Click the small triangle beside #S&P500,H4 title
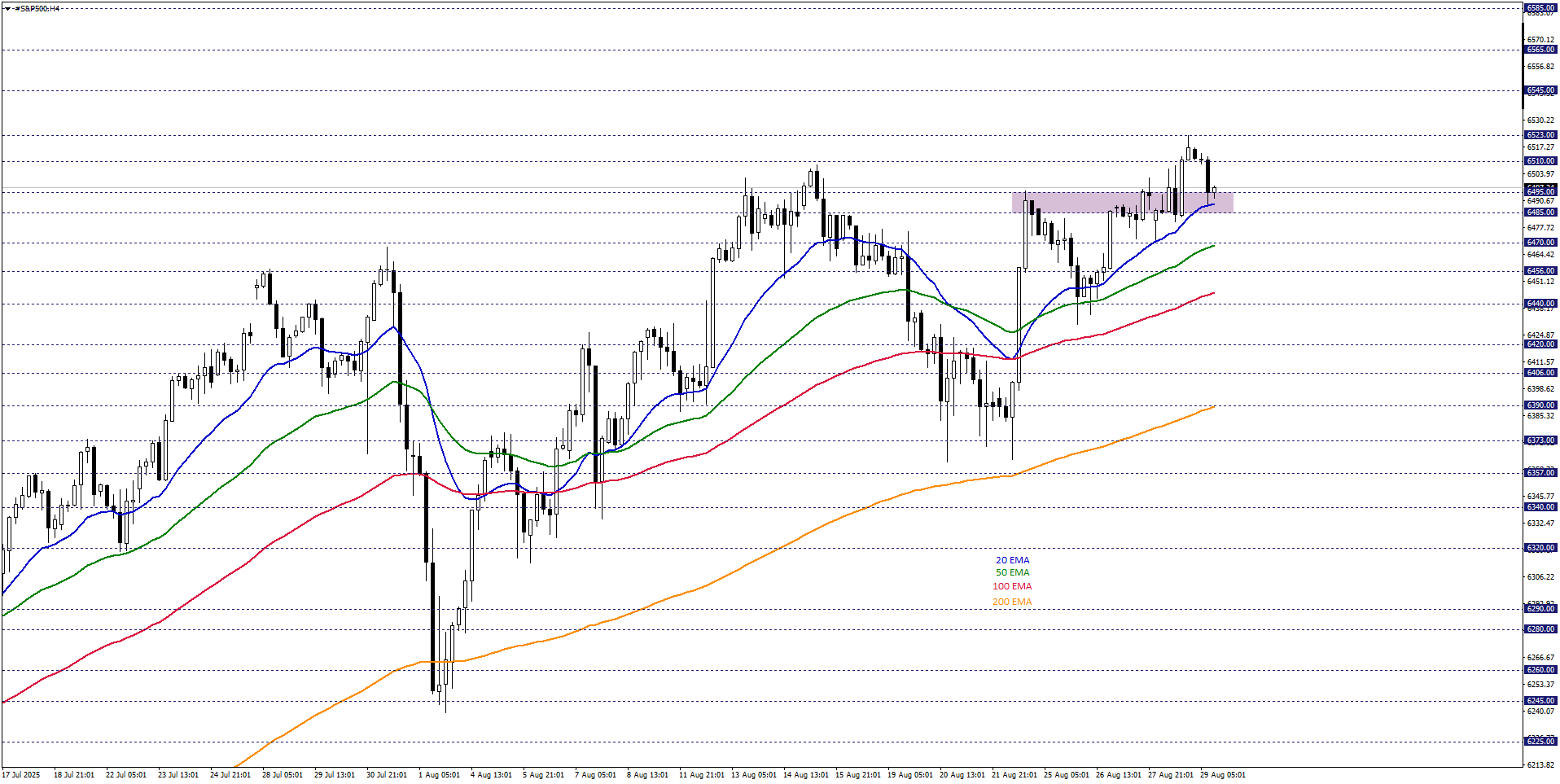Screen dimensions: 1560x784 [7, 9]
